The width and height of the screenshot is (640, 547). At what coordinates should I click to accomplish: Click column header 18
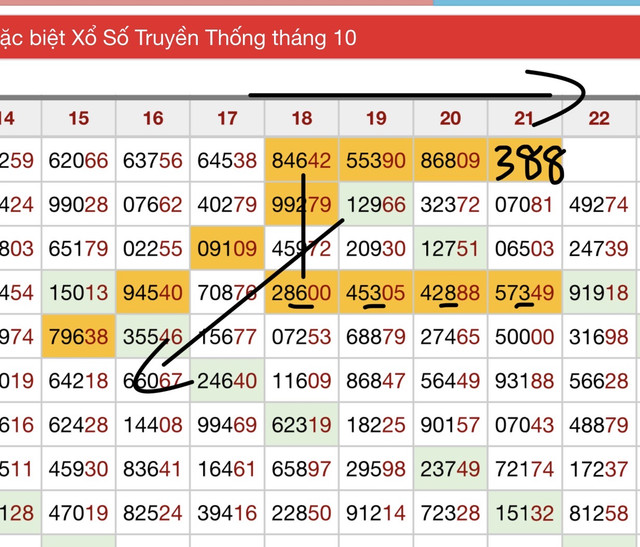click(302, 118)
